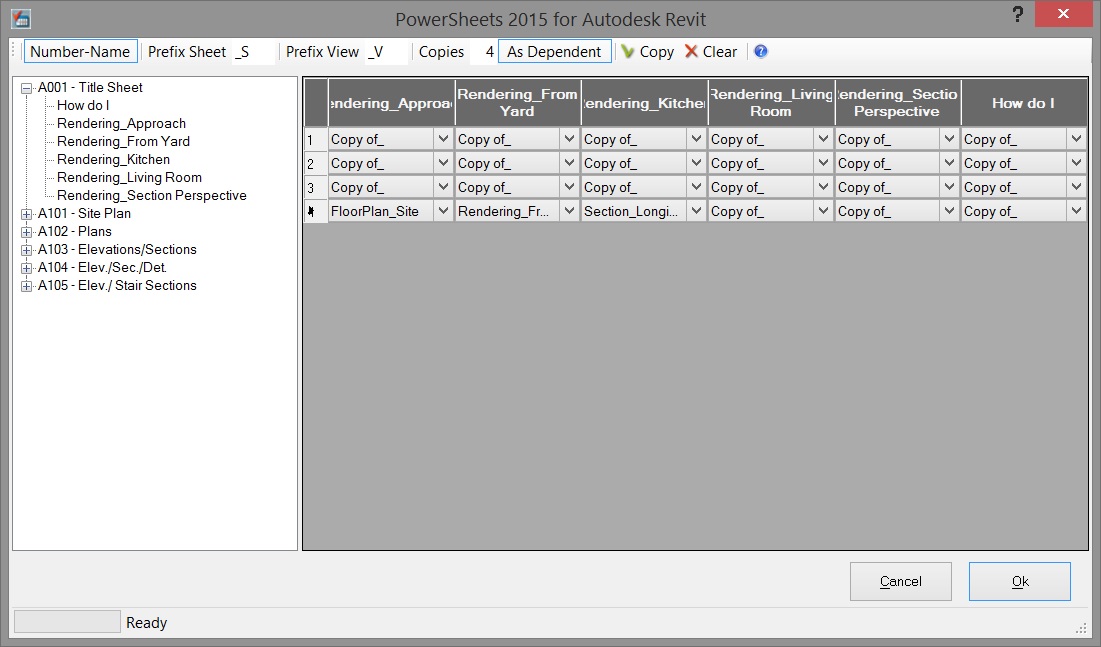The width and height of the screenshot is (1101, 647).
Task: Select Rendering_Living Room in the tree
Action: pos(129,178)
